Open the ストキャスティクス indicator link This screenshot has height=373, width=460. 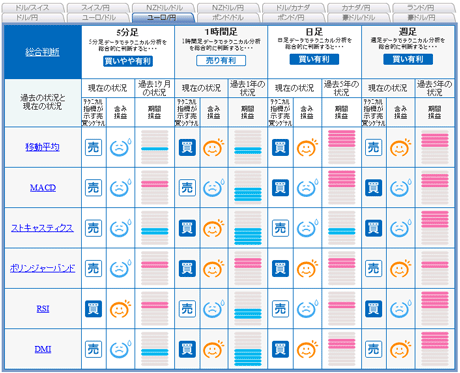pos(43,228)
